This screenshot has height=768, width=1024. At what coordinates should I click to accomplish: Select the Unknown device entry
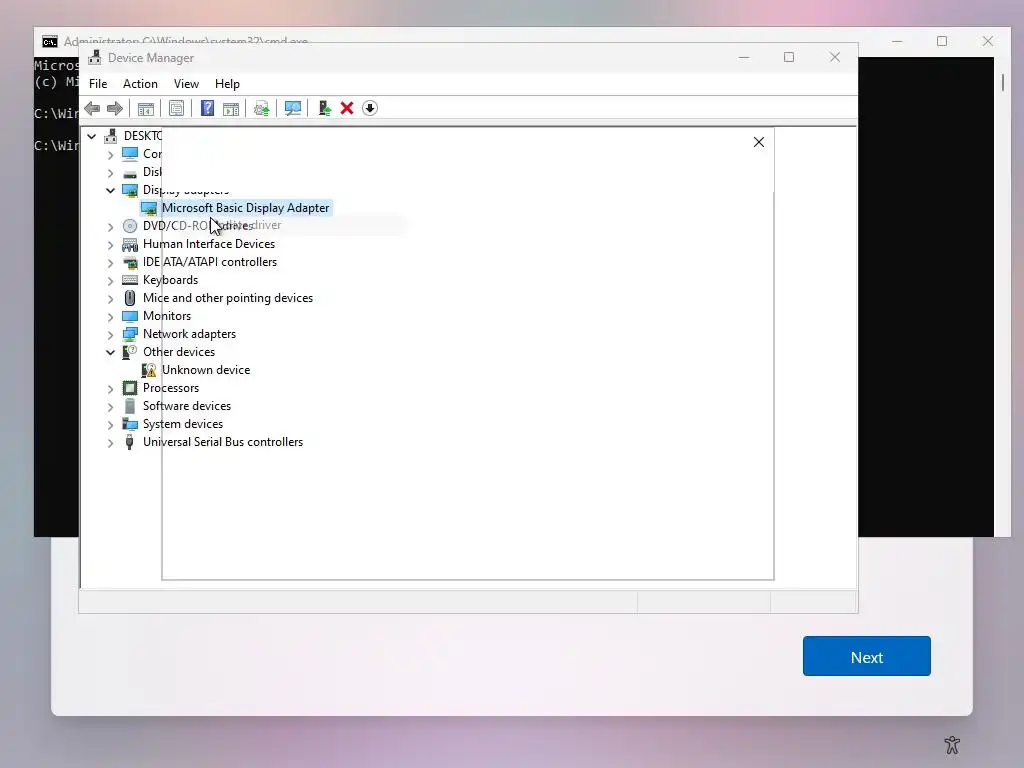point(206,370)
